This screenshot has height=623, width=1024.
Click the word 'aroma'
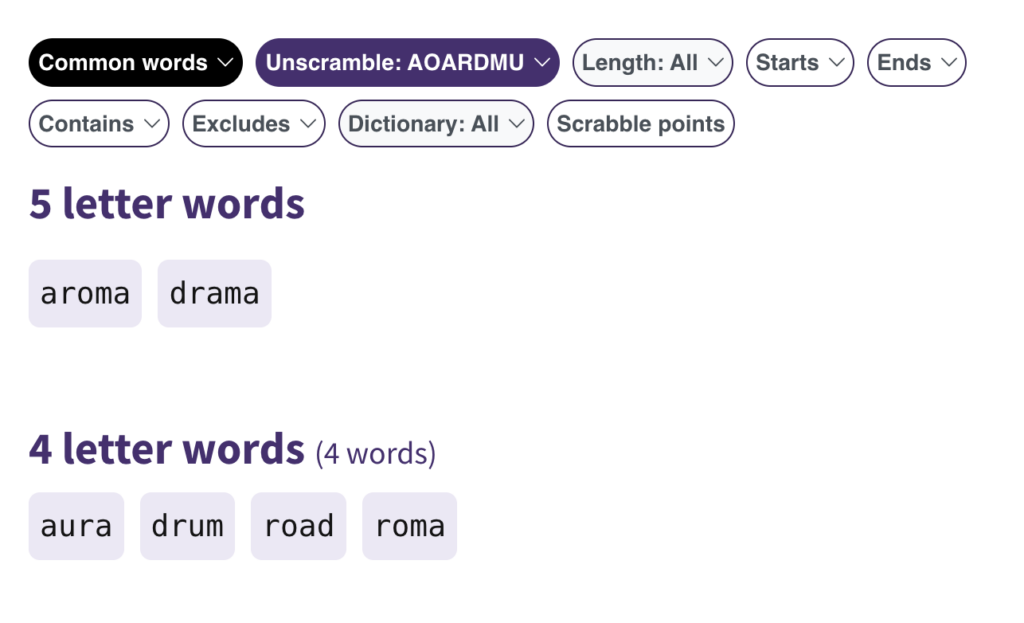pyautogui.click(x=85, y=294)
